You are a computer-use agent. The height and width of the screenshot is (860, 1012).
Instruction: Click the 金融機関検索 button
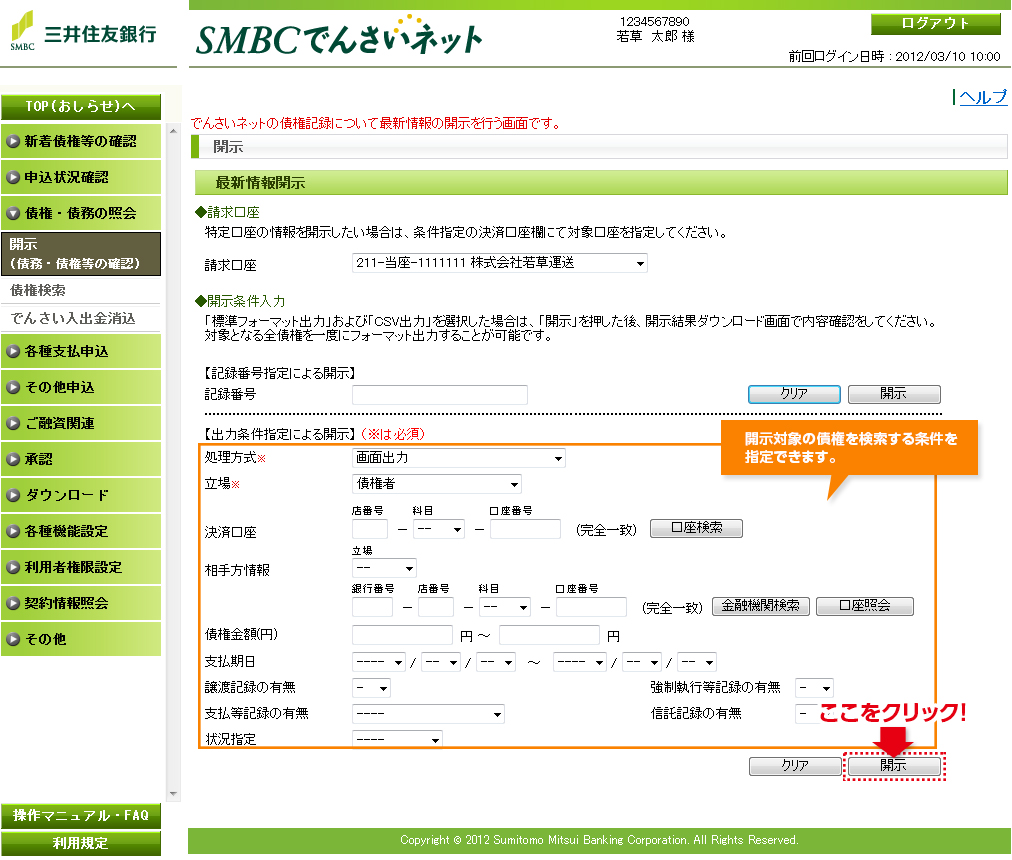760,606
